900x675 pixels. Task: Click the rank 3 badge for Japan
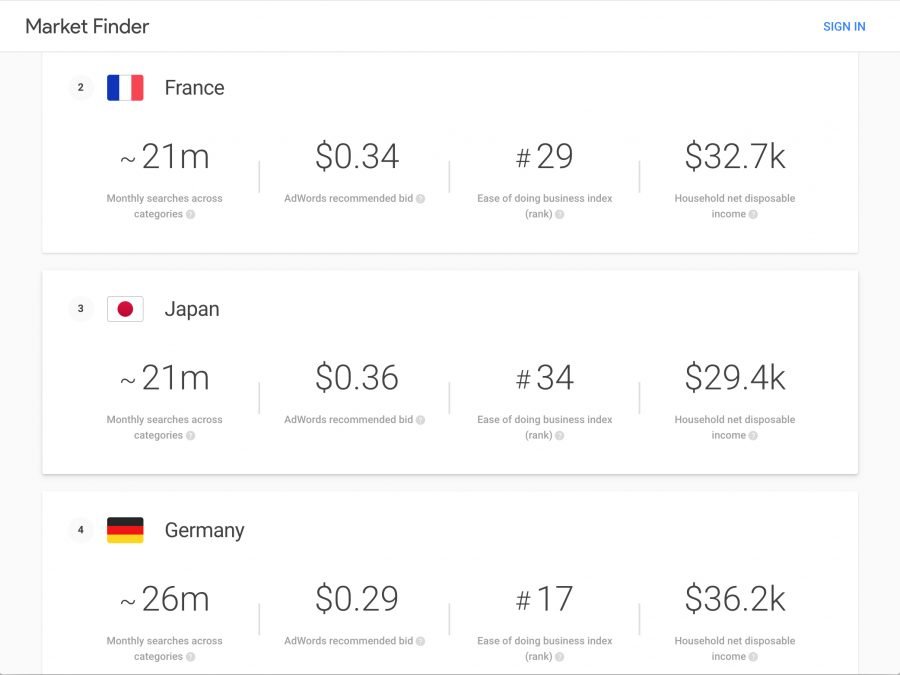tap(81, 309)
